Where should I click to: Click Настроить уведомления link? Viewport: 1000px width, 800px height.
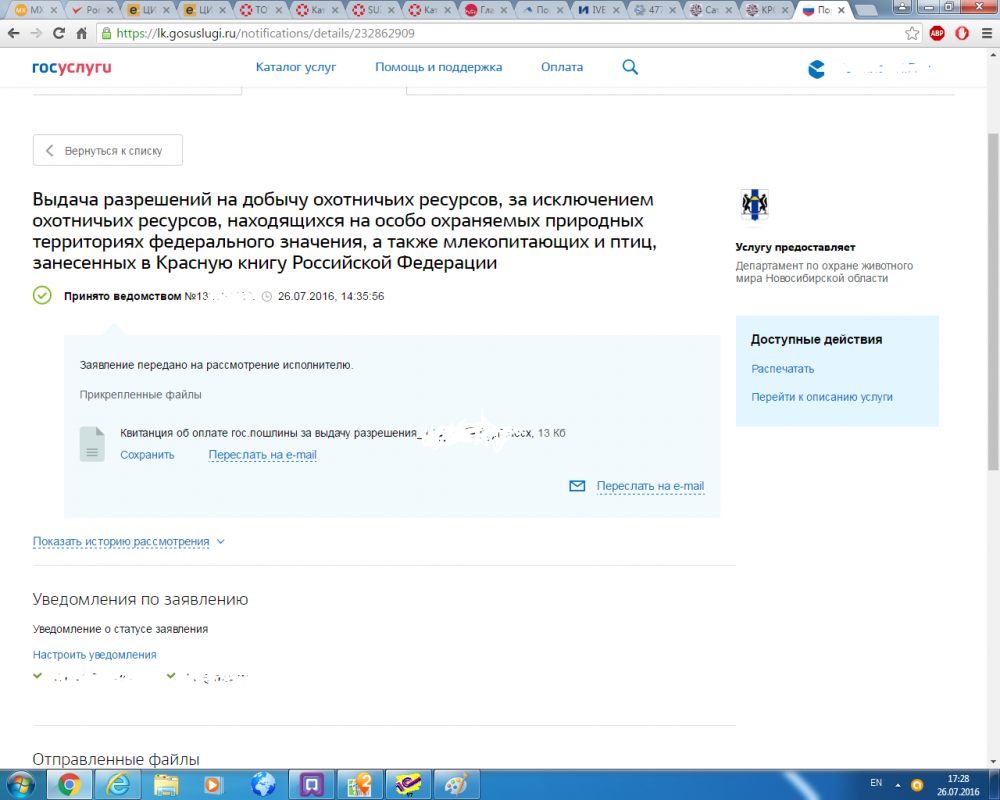click(x=94, y=655)
